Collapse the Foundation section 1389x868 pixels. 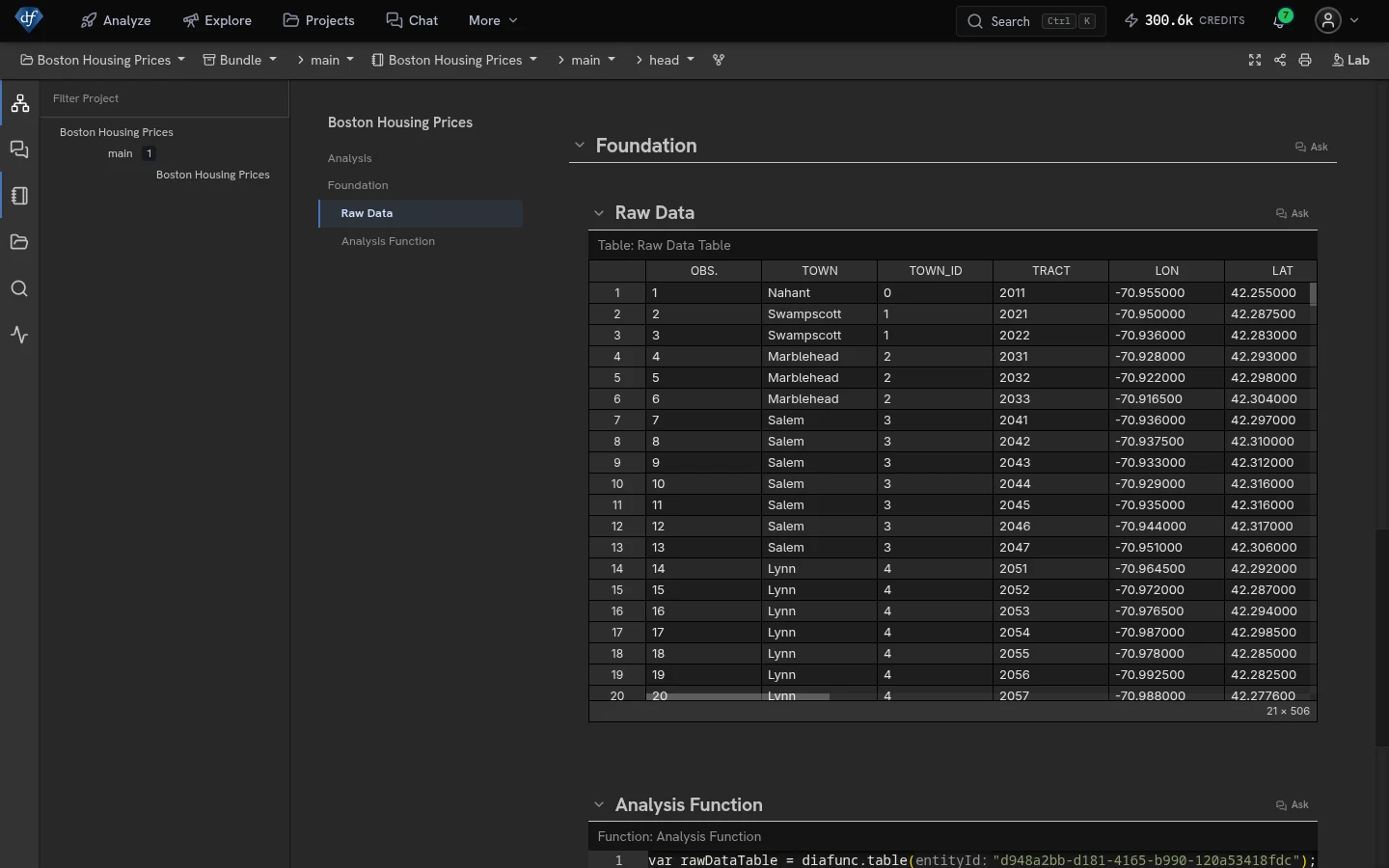(x=580, y=146)
